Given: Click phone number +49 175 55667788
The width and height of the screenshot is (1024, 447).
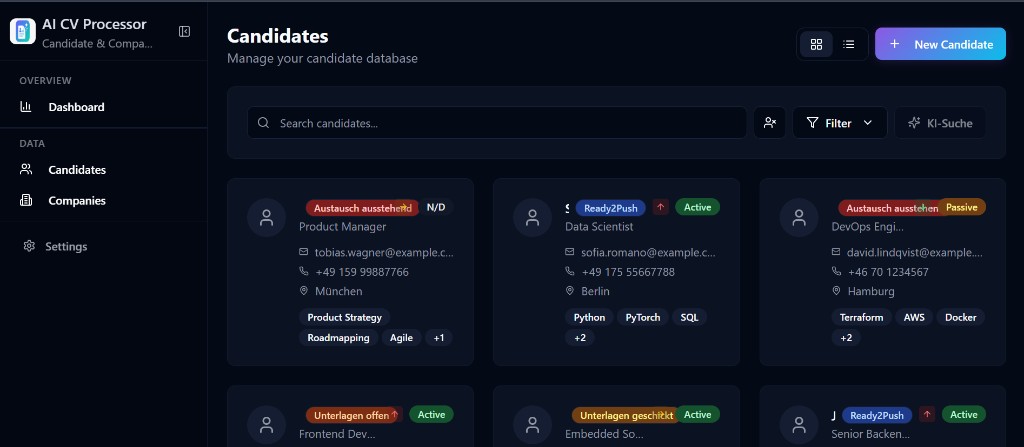Looking at the screenshot, I should (628, 272).
